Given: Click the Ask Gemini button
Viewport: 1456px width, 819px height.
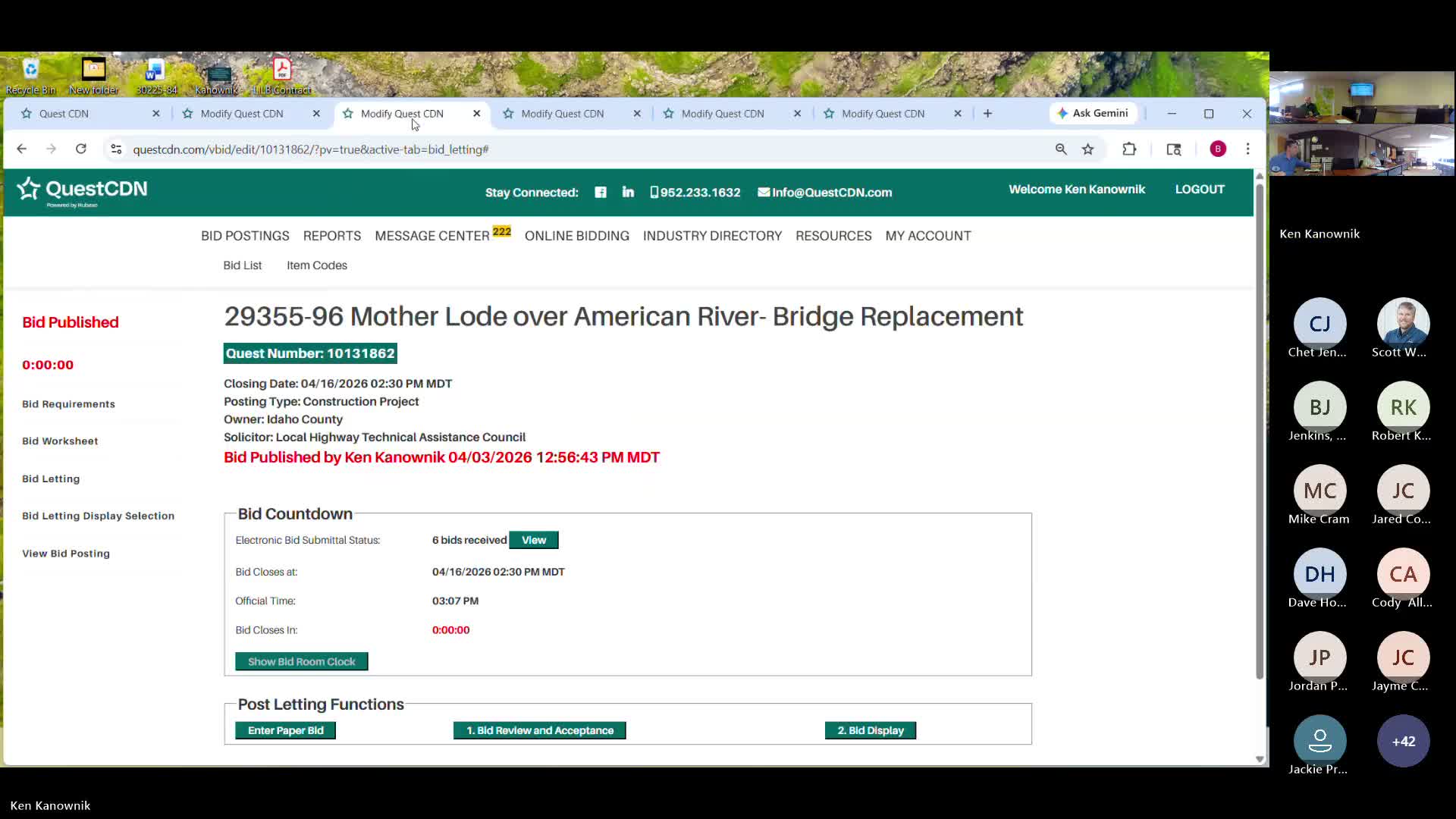Looking at the screenshot, I should click(1093, 113).
